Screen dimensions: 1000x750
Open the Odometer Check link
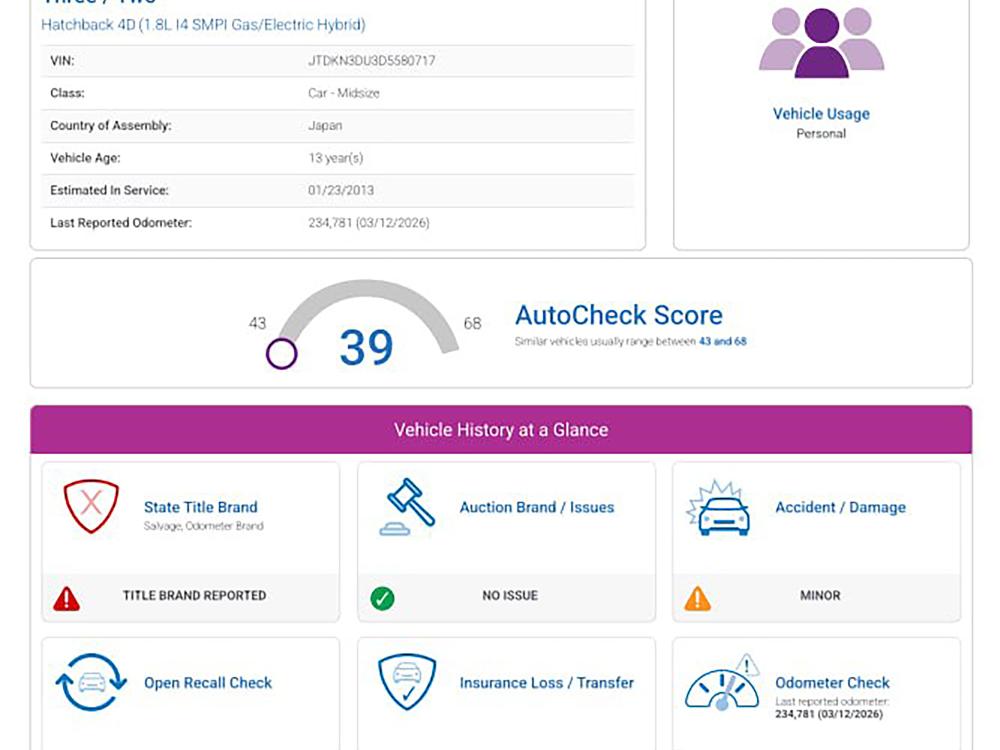tap(832, 683)
